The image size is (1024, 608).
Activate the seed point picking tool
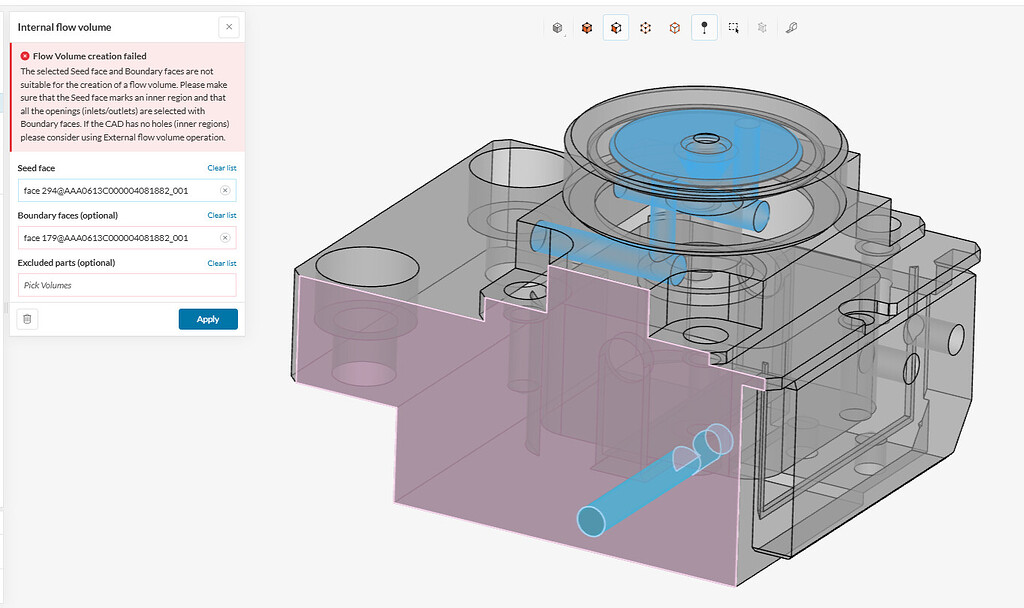tap(704, 28)
